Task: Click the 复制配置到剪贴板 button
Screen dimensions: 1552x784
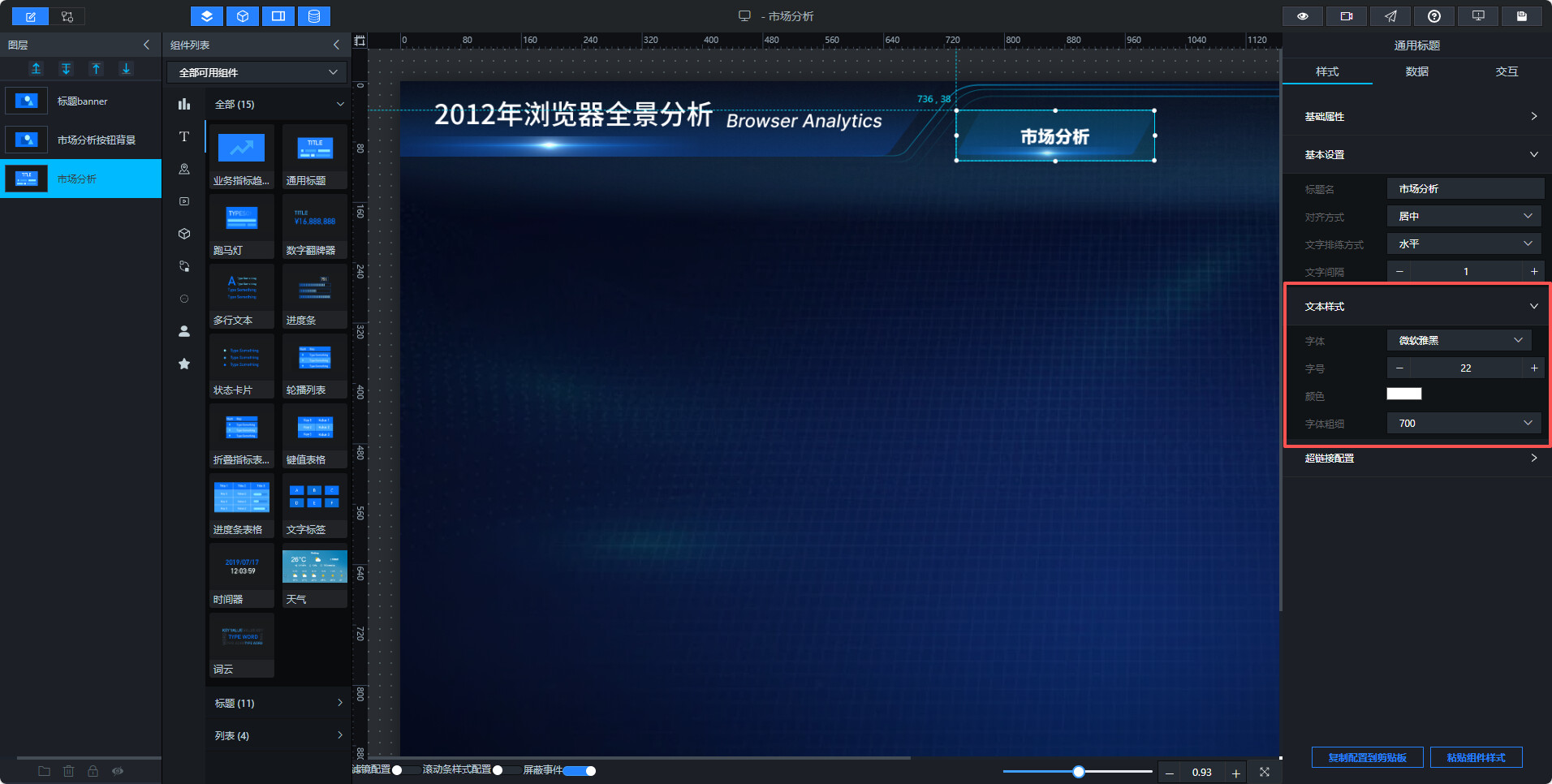Action: click(1368, 757)
